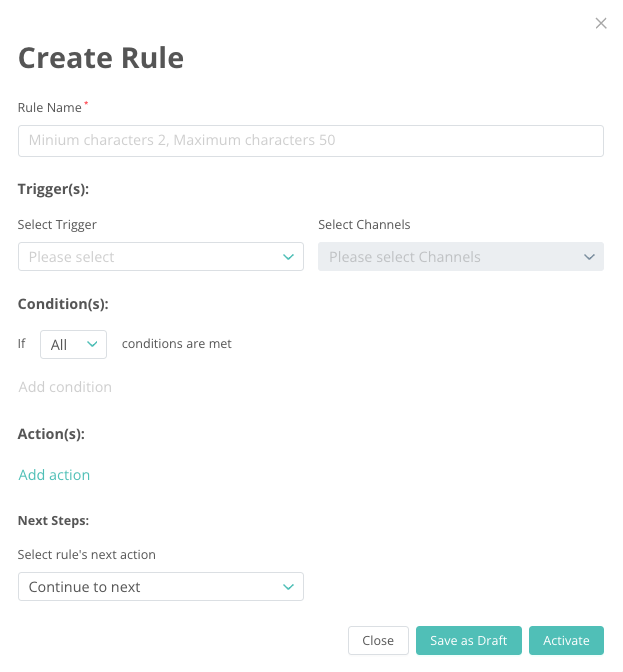
Task: Click the "Select rule's next action" label
Action: tap(87, 555)
